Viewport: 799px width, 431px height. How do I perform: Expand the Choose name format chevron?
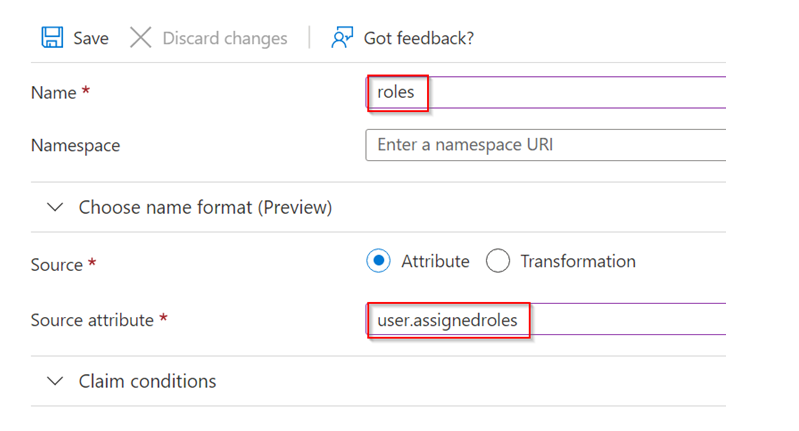coord(55,207)
